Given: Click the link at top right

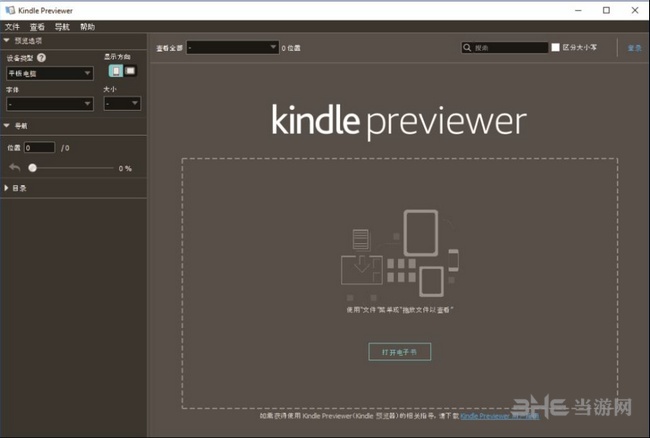Looking at the screenshot, I should click(x=634, y=48).
